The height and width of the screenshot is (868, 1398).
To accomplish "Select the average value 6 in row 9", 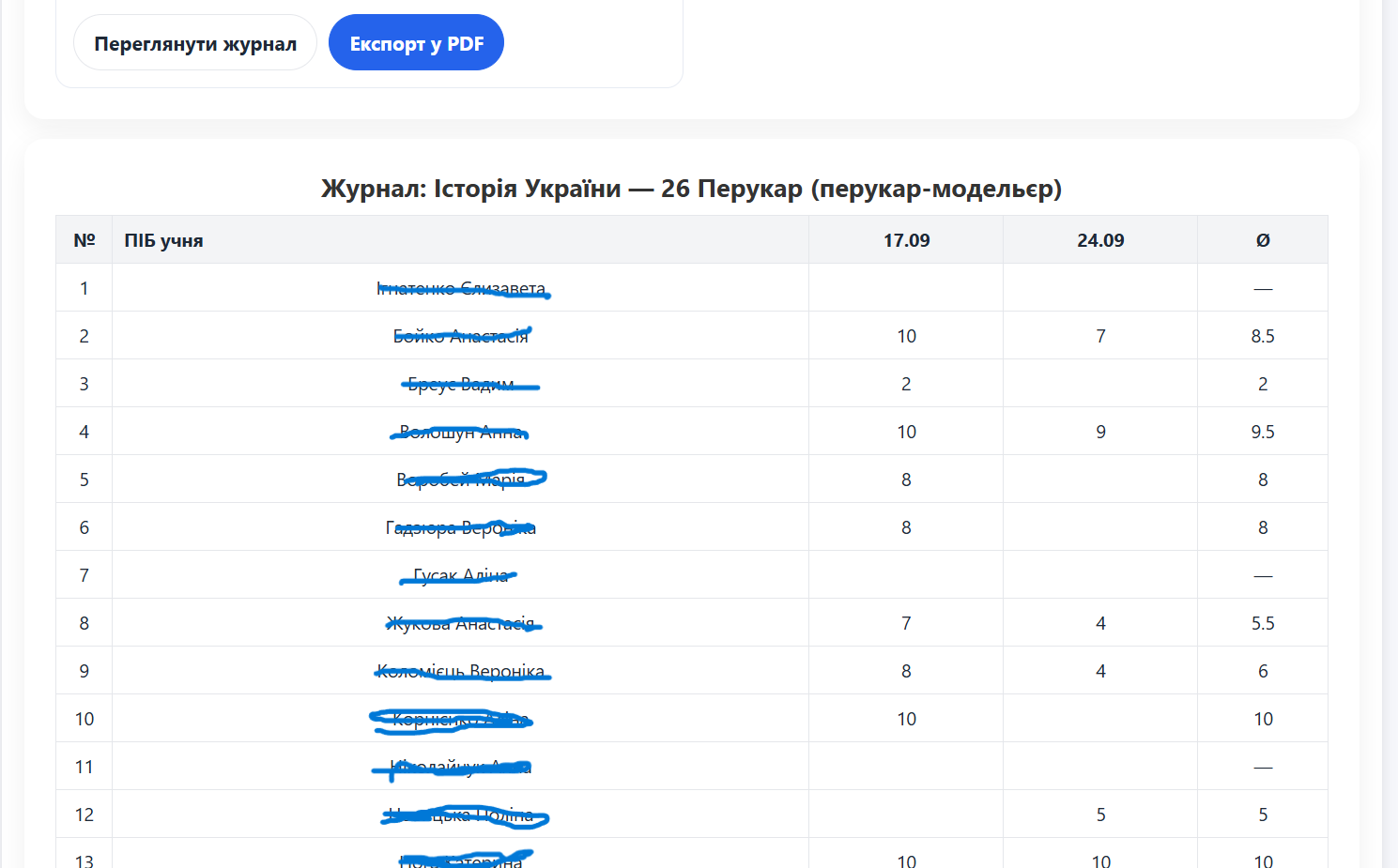I will pyautogui.click(x=1263, y=671).
